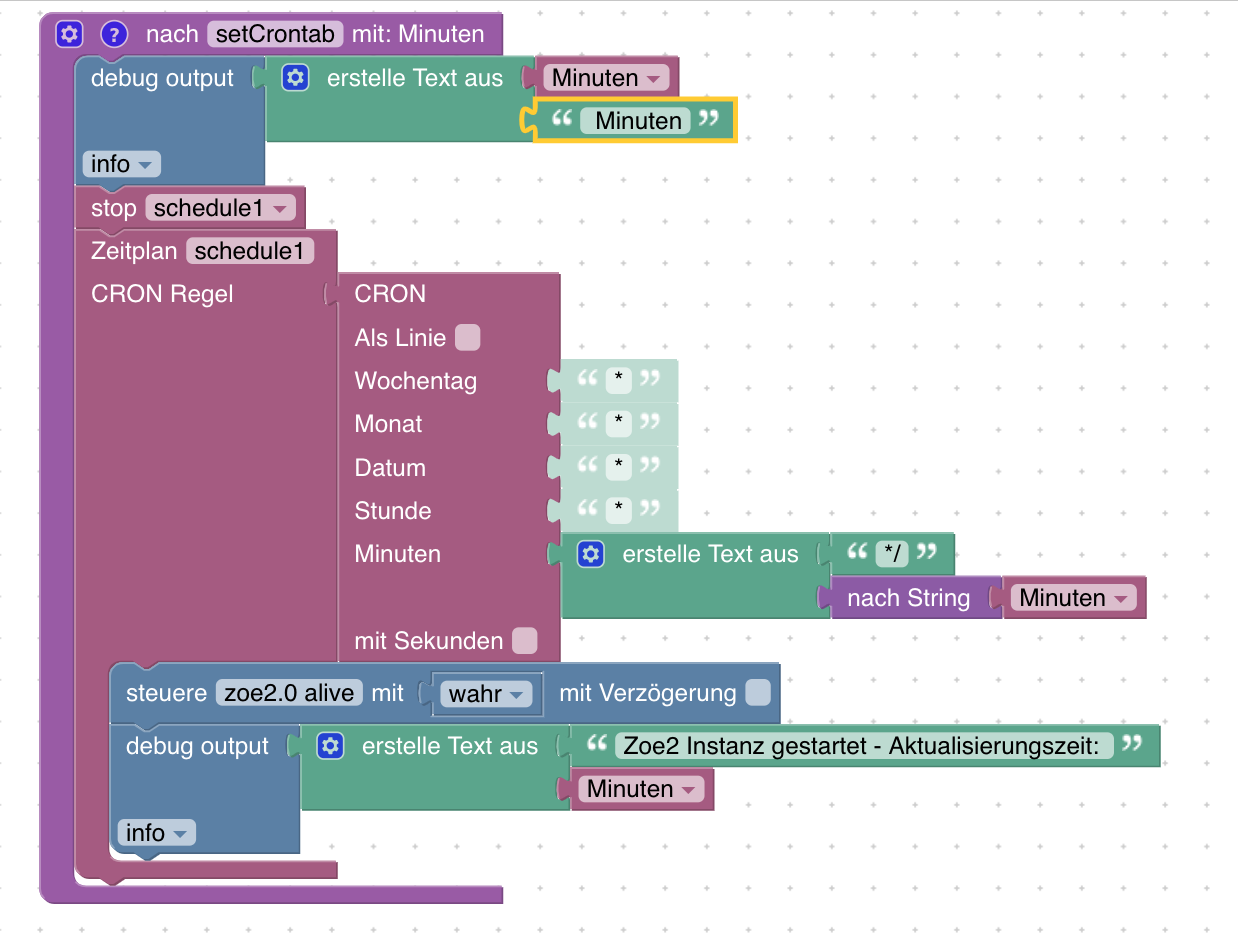The image size is (1238, 933).
Task: Open info level dropdown in last debug output
Action: (157, 832)
